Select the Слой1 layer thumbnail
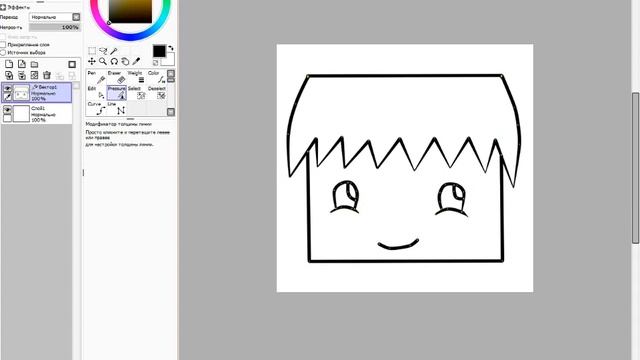 [22, 113]
